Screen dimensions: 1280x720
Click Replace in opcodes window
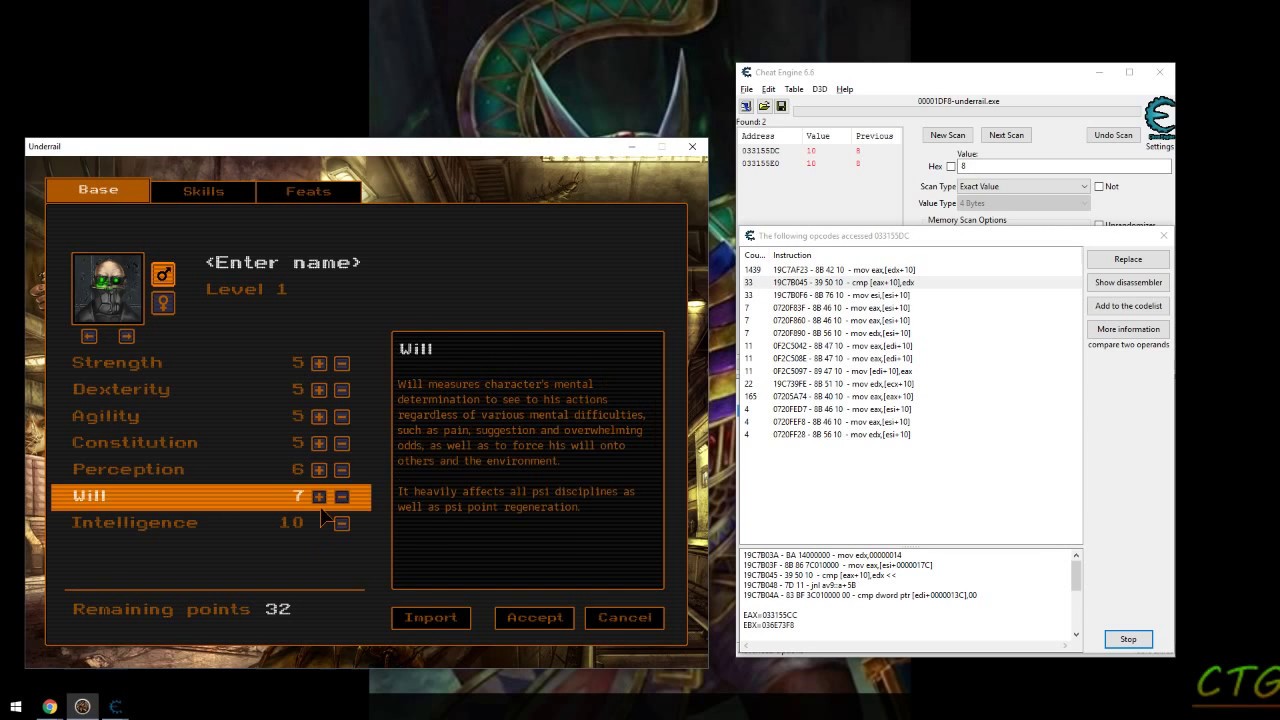coord(1128,259)
